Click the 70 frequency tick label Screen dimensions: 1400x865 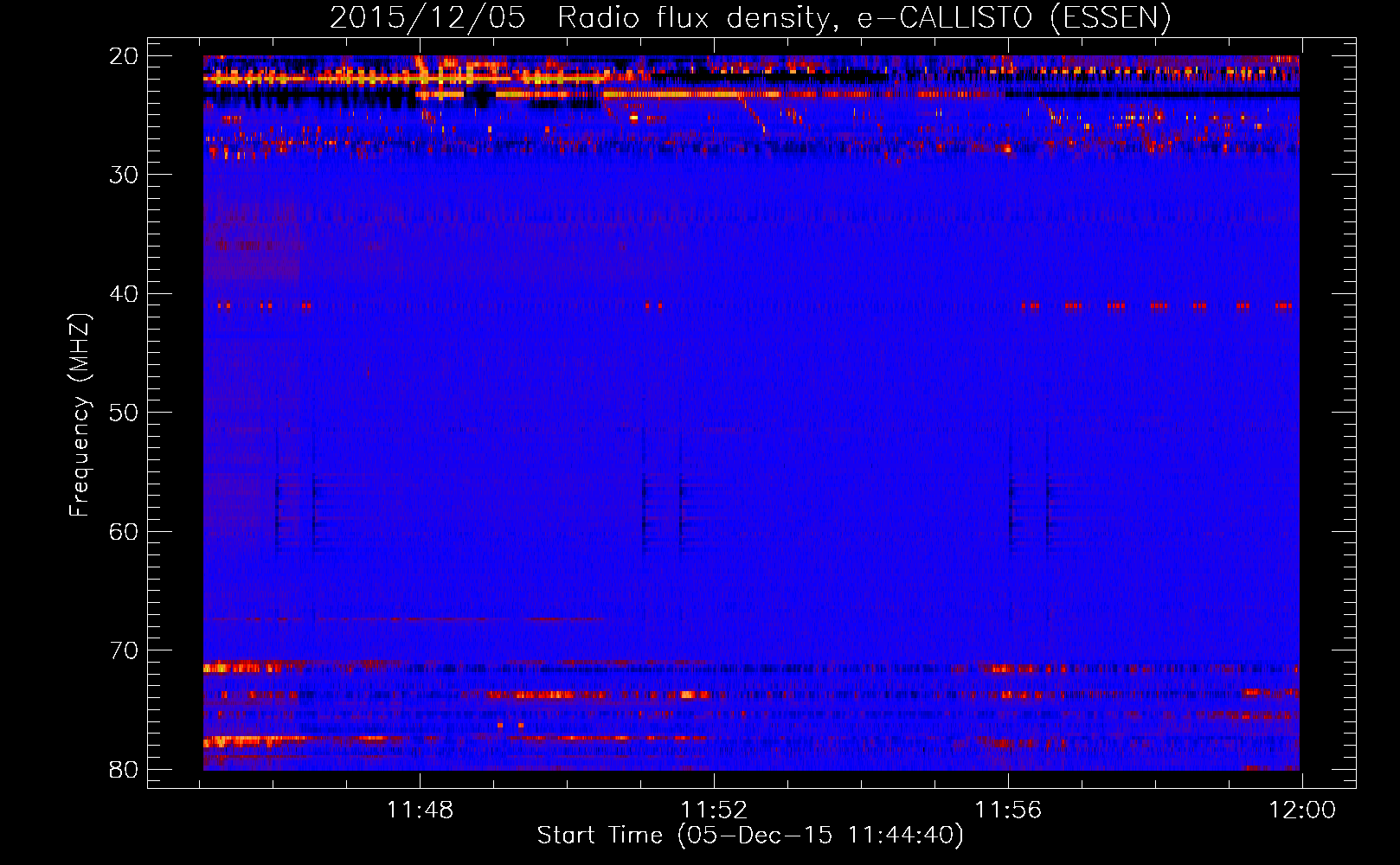pos(124,650)
